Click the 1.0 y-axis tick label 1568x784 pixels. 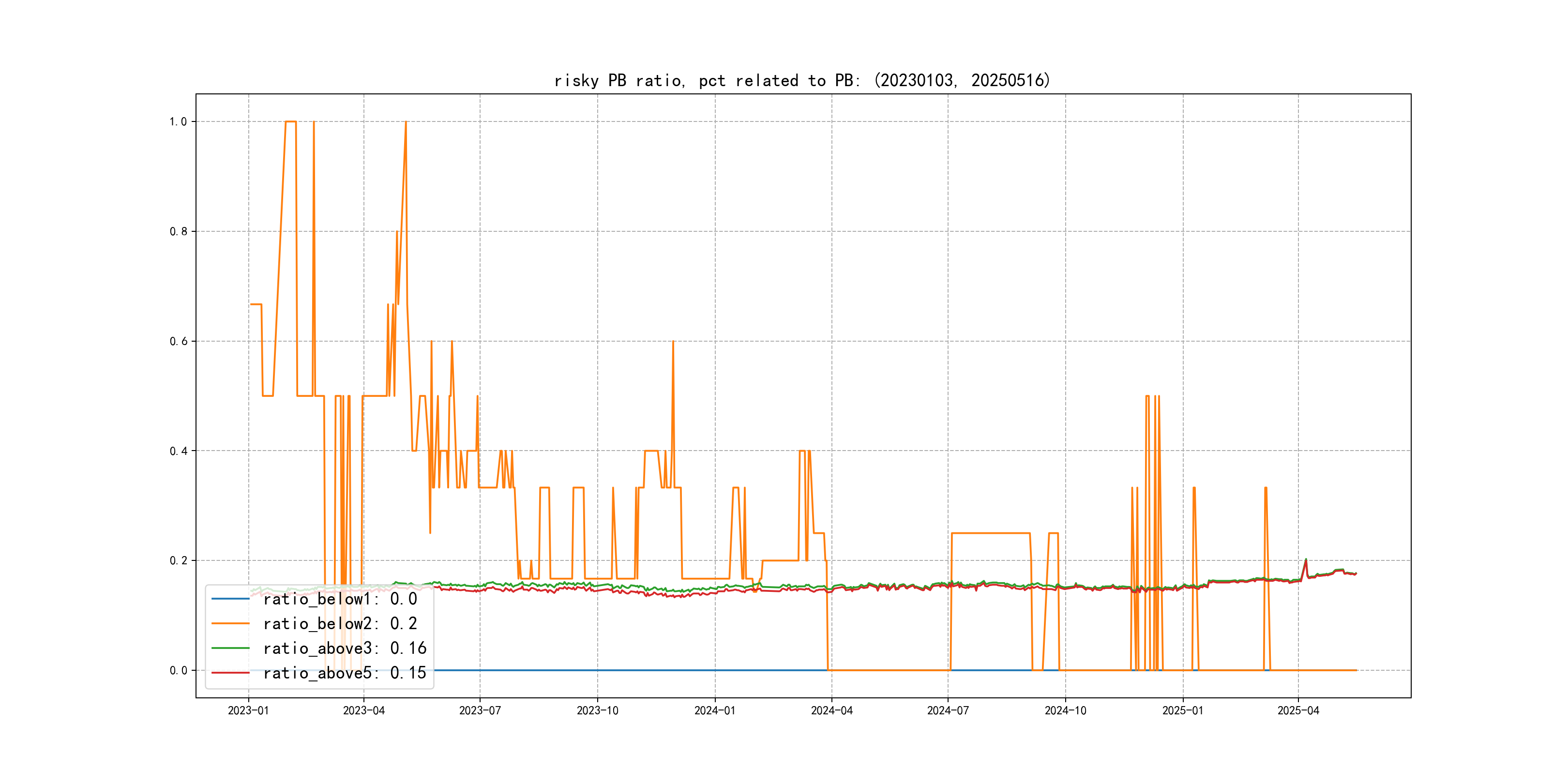click(179, 122)
